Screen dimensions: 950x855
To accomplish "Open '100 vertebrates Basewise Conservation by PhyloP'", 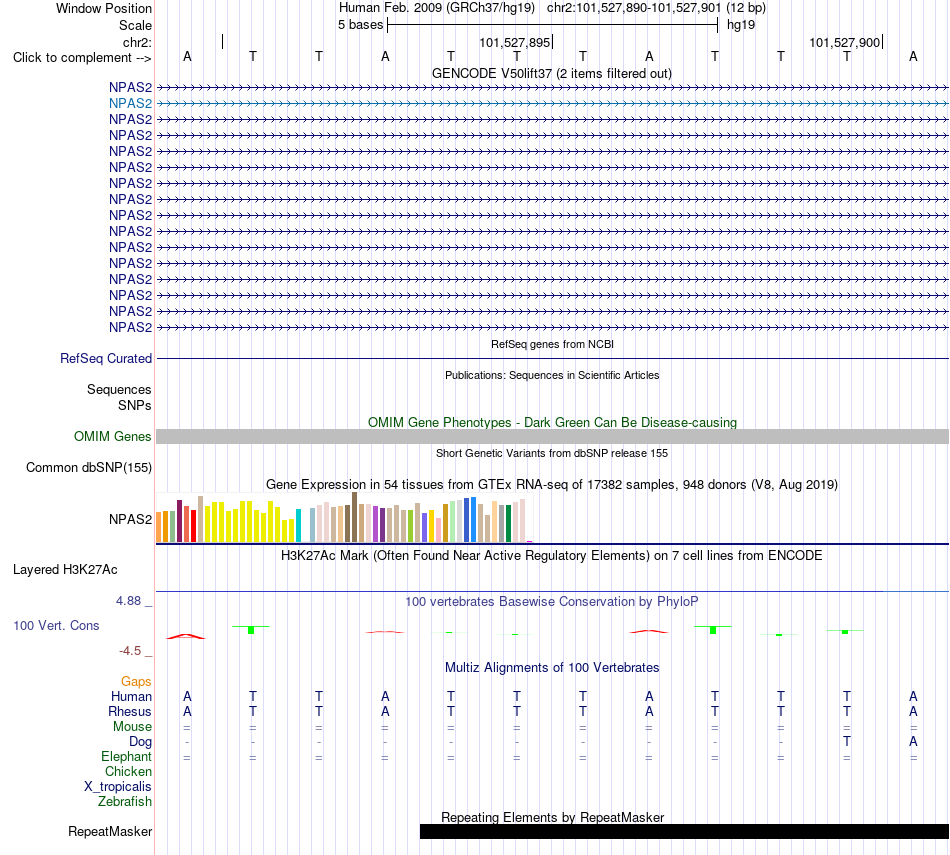I will click(552, 602).
